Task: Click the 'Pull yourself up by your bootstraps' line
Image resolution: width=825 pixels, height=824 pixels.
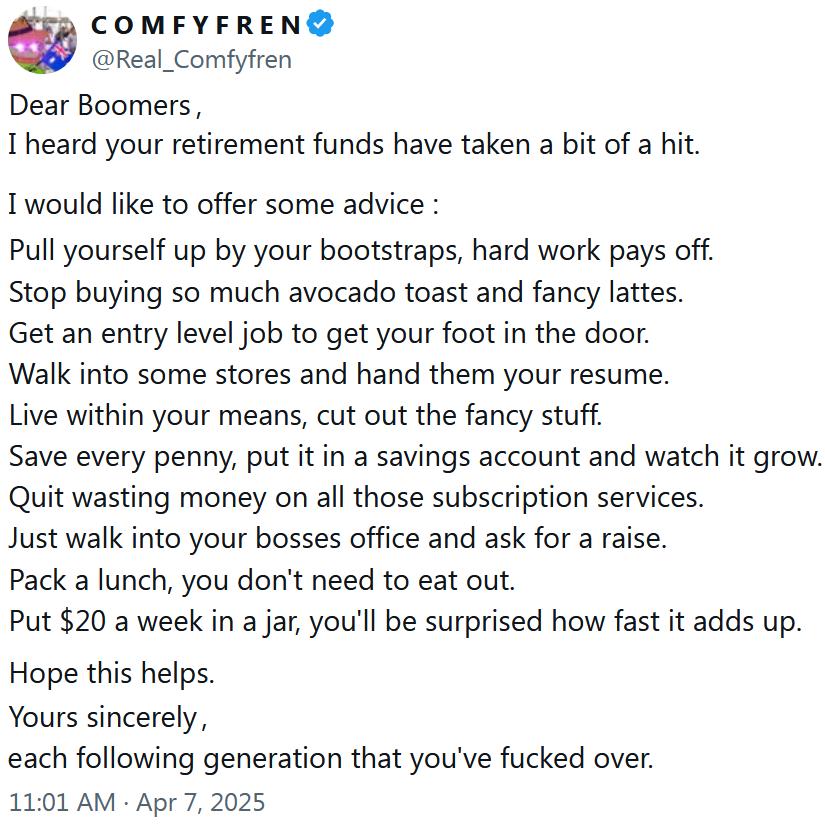Action: [x=361, y=250]
